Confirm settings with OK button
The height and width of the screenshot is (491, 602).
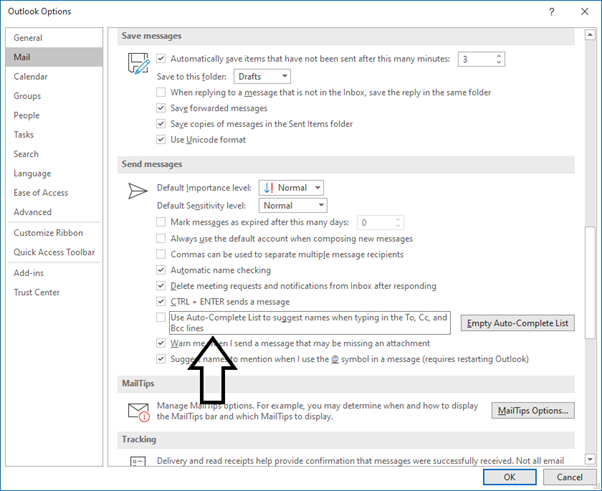509,477
